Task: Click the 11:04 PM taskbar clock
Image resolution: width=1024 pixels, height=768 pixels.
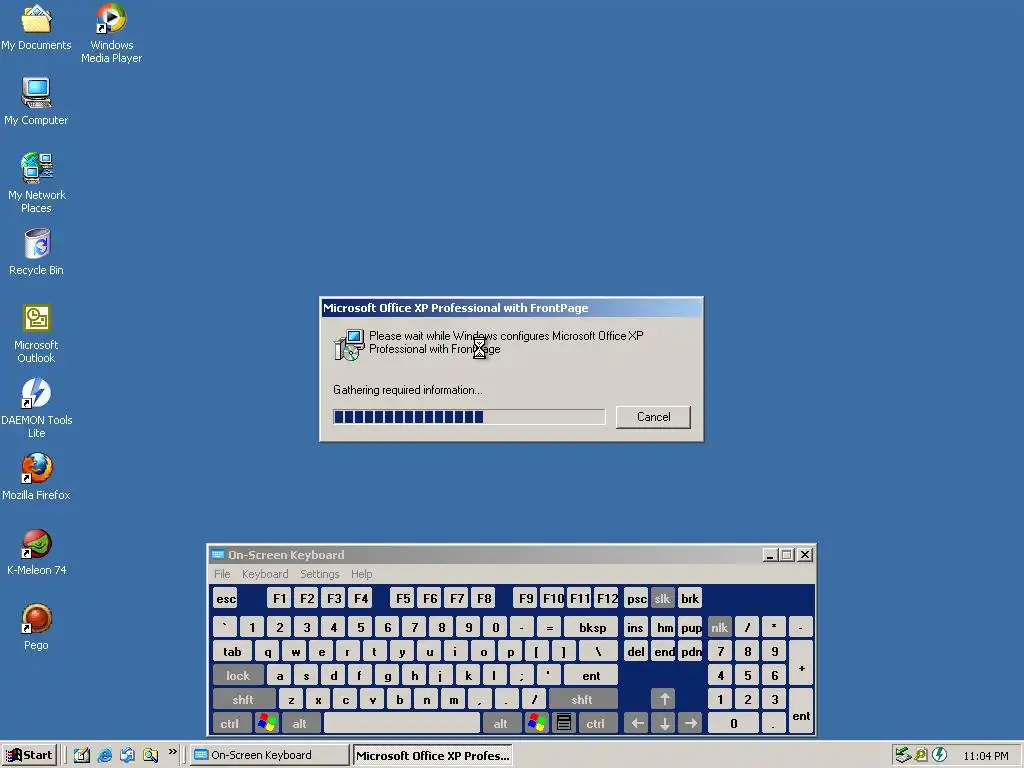Action: click(x=985, y=756)
